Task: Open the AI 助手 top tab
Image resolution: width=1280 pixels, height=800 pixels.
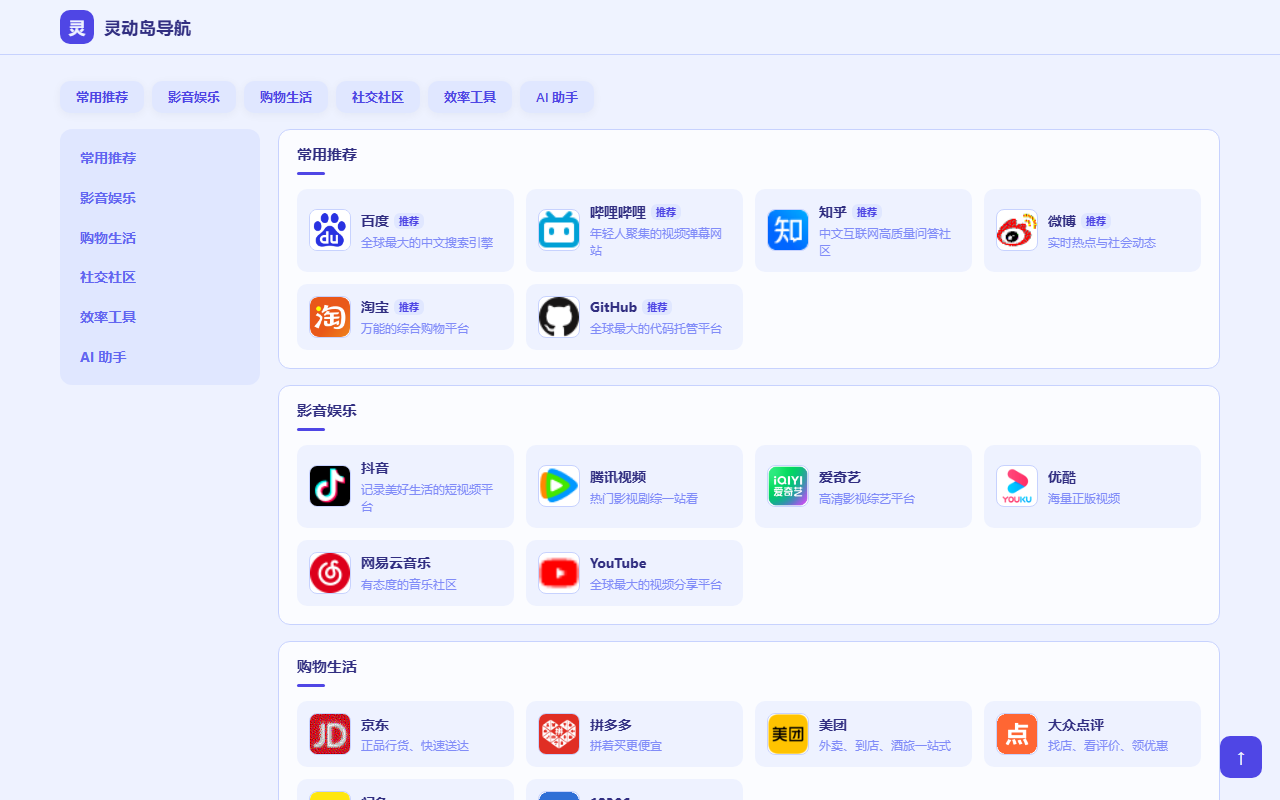Action: (x=557, y=97)
